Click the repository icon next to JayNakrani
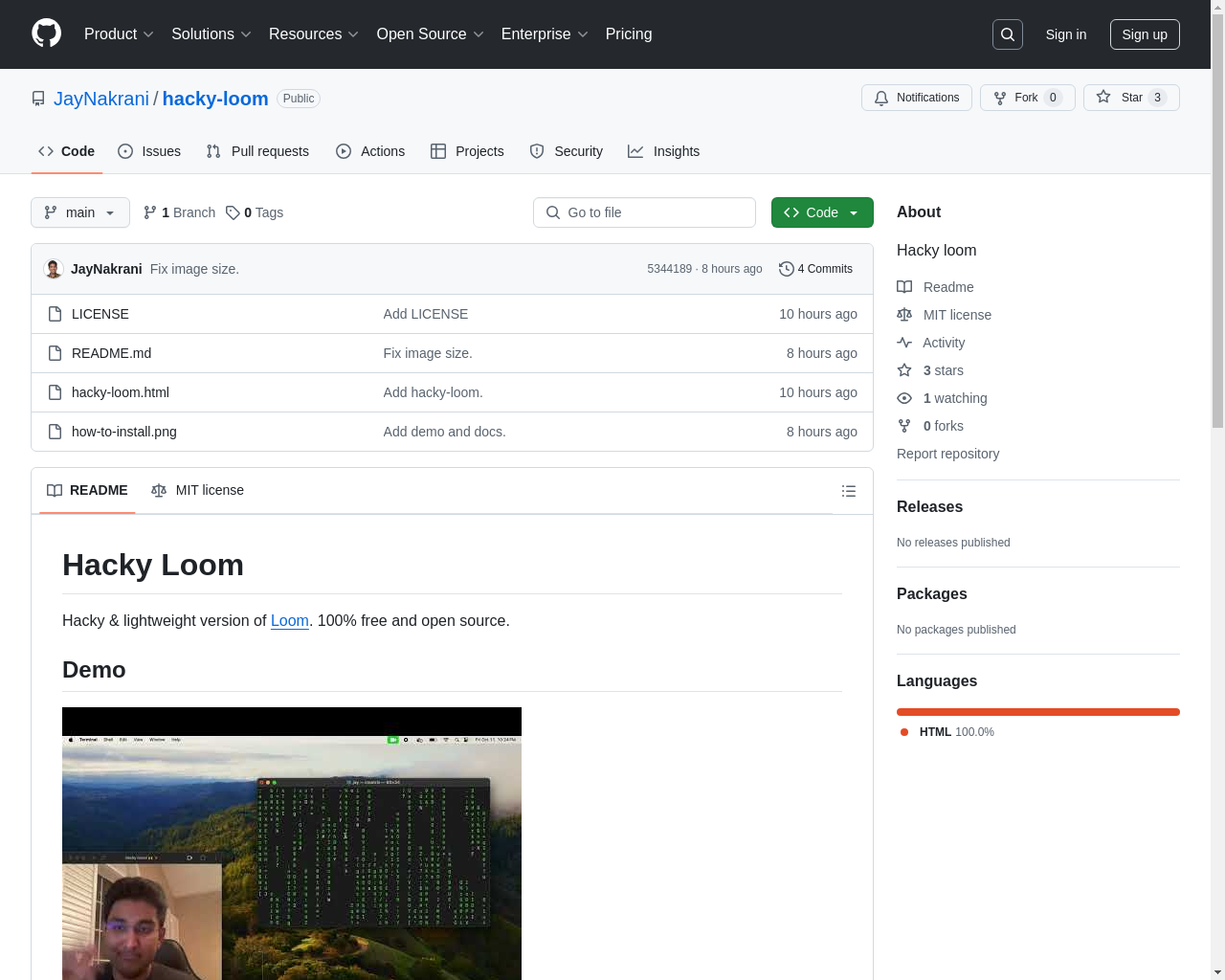Screen dimensions: 1225x980 click(38, 99)
